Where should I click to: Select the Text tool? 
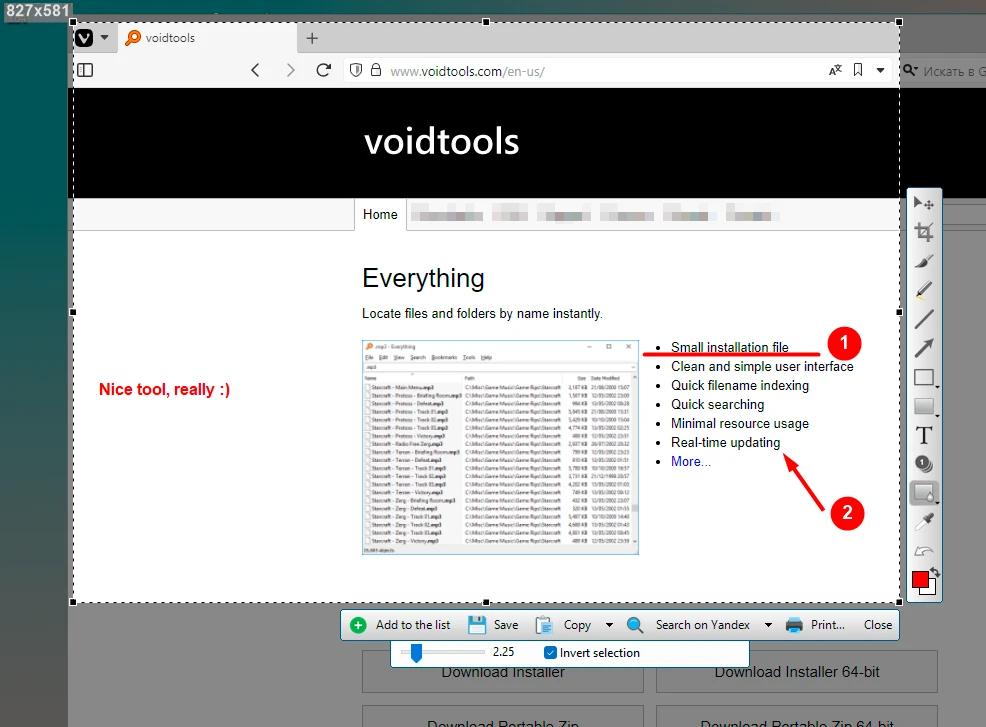coord(923,435)
